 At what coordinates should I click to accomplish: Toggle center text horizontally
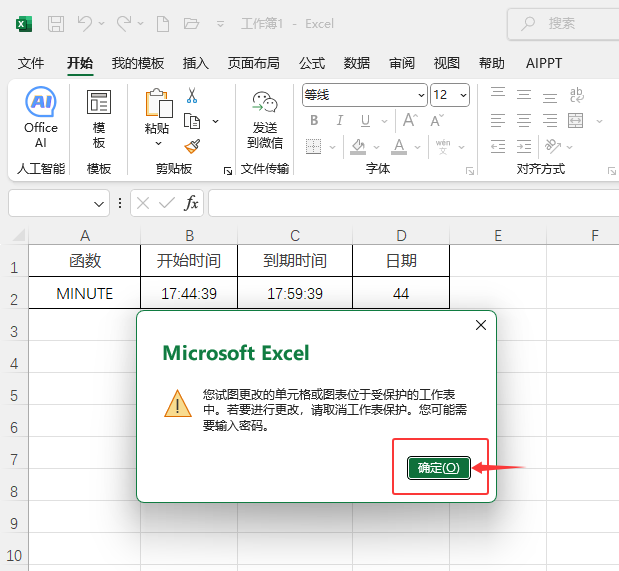click(524, 120)
